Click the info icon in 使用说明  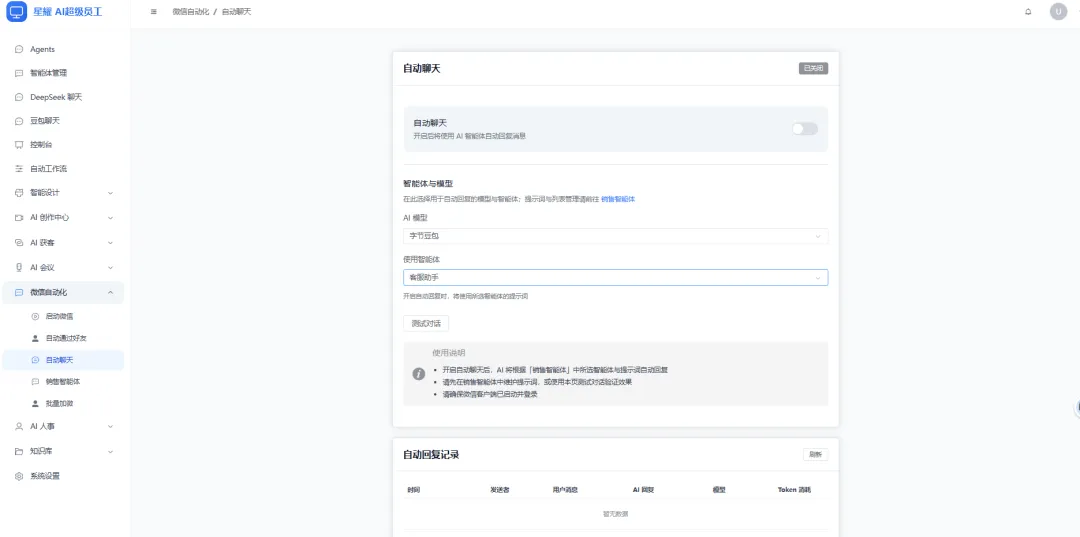pyautogui.click(x=418, y=374)
